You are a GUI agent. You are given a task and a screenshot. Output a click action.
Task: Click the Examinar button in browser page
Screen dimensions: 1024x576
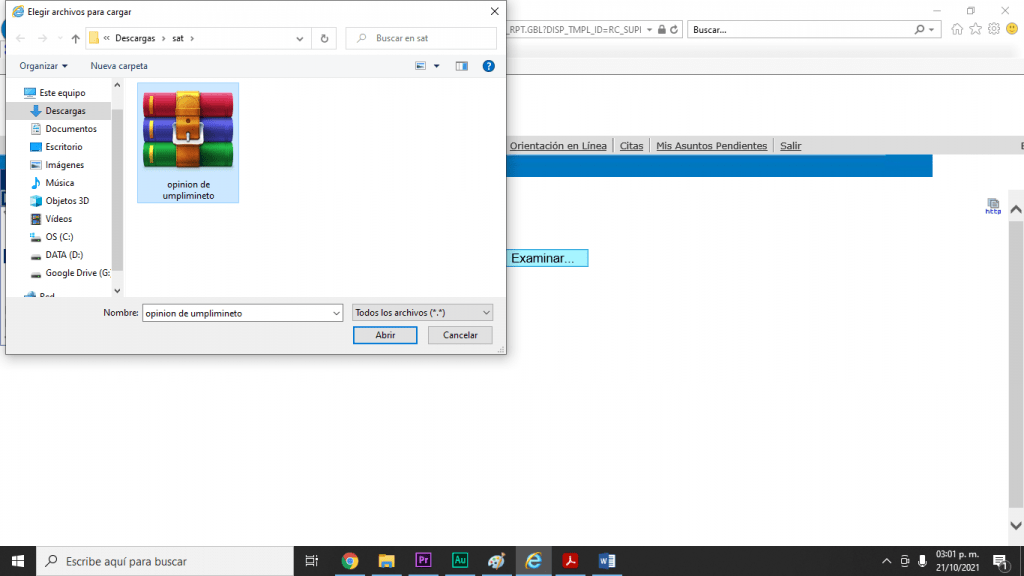pyautogui.click(x=547, y=258)
